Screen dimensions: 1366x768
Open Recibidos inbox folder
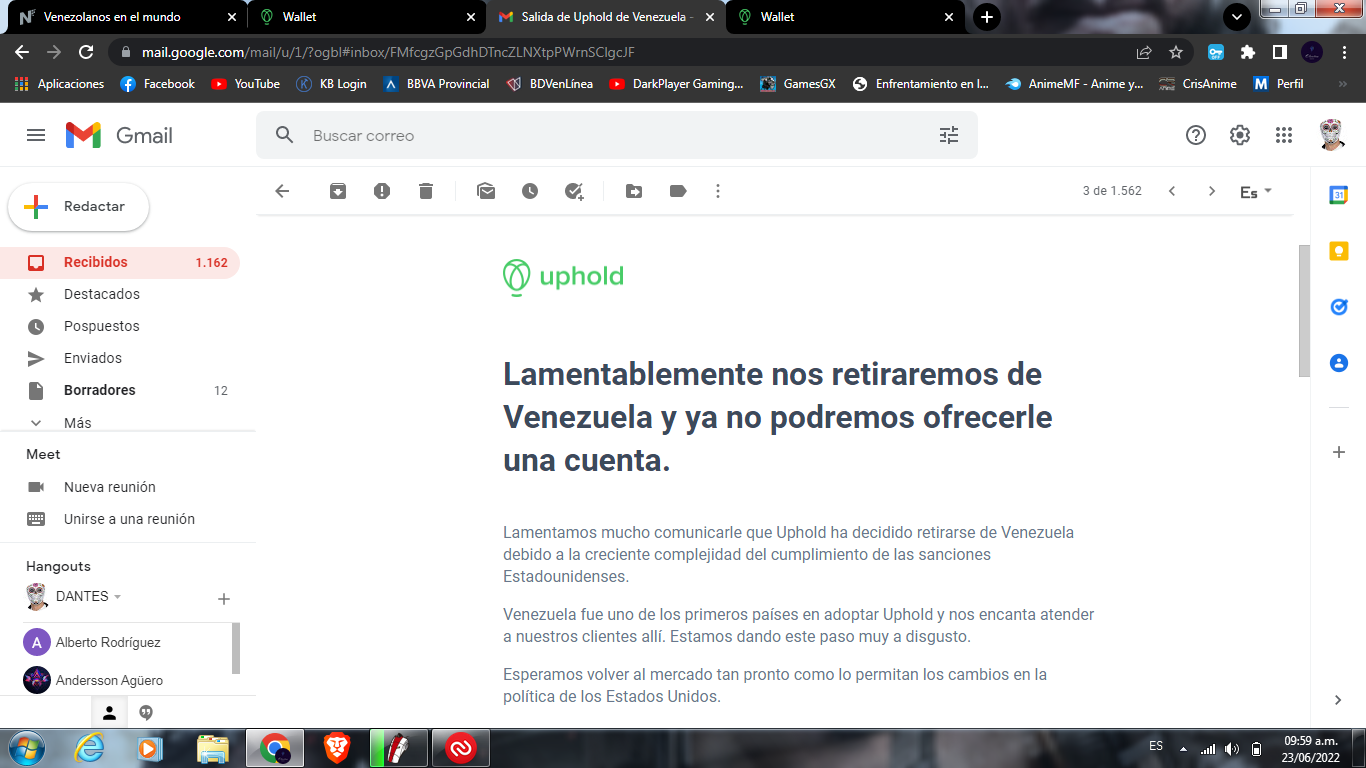[120, 262]
